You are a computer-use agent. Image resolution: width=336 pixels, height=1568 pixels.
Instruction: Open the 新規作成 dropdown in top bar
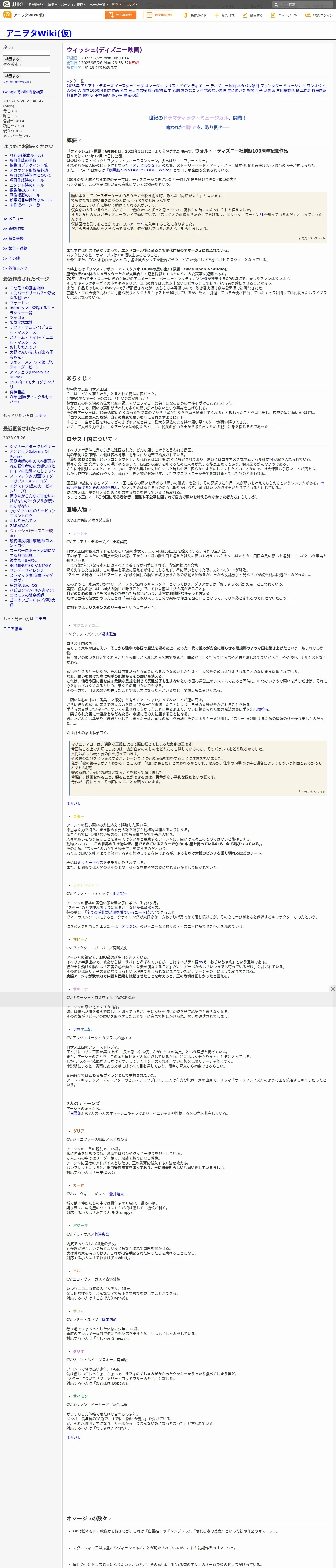35,4
